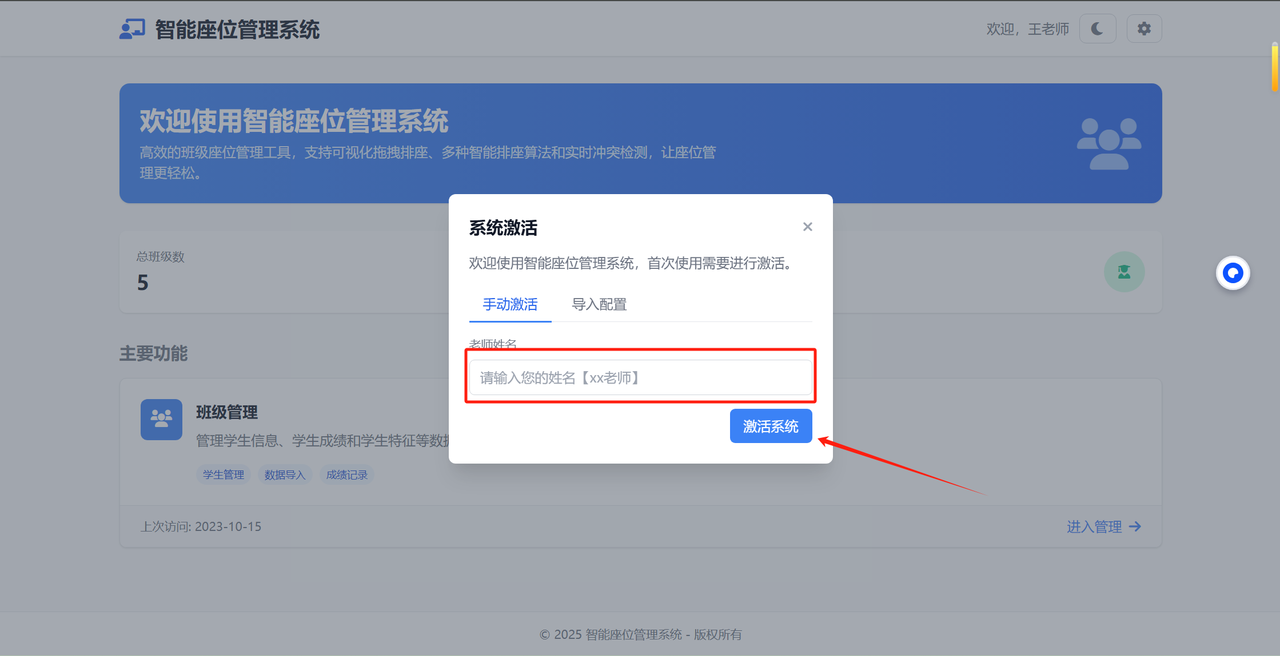Click the green graduation cap icon

coord(1124,272)
